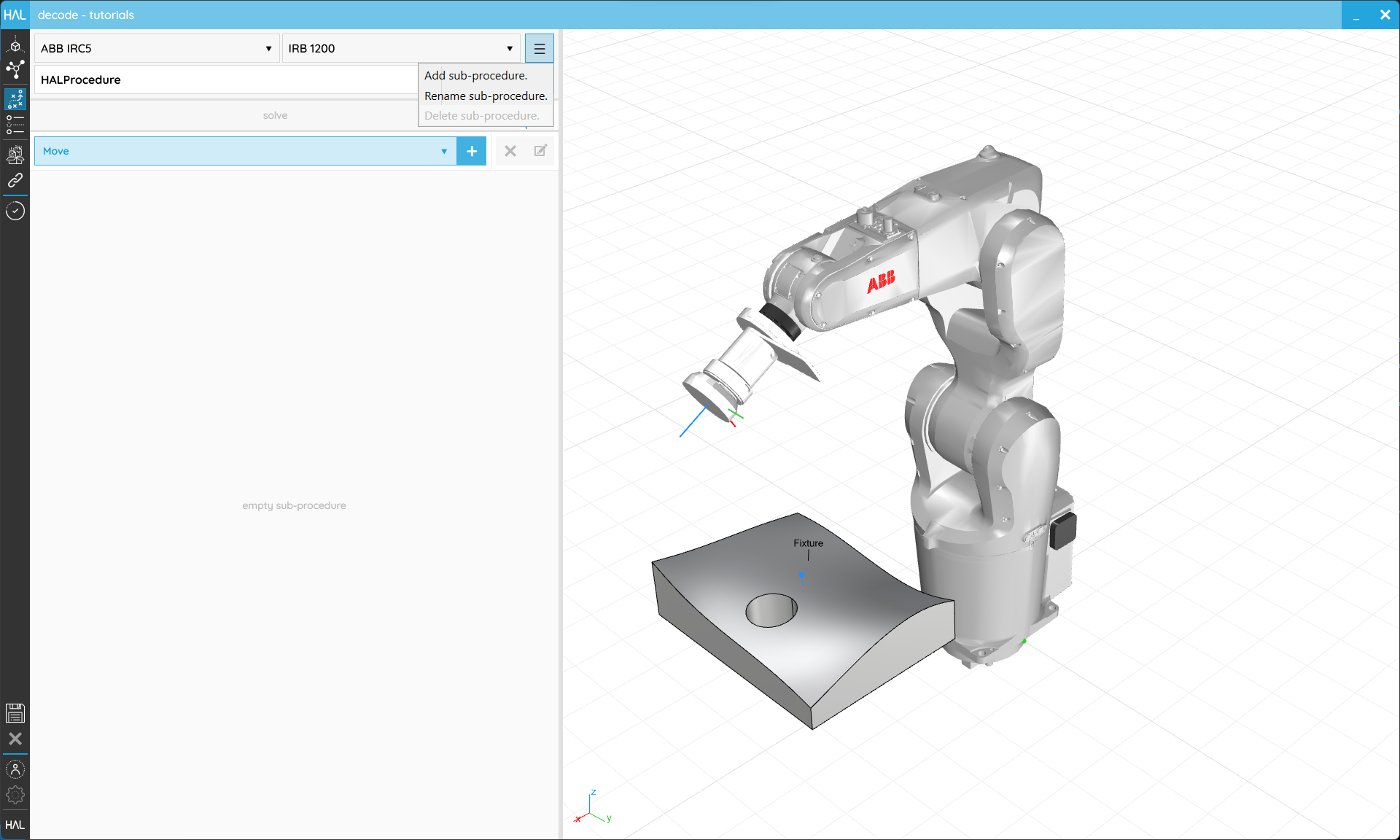Click the Fixture label in viewport
Viewport: 1400px width, 840px height.
click(808, 543)
